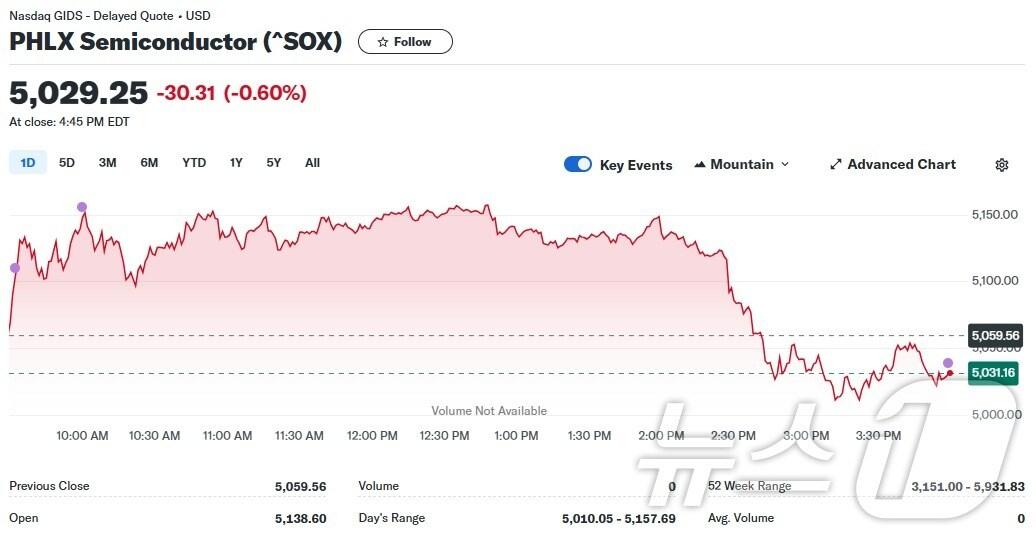The width and height of the screenshot is (1036, 538).
Task: Select the 3M time range
Action: pos(107,163)
